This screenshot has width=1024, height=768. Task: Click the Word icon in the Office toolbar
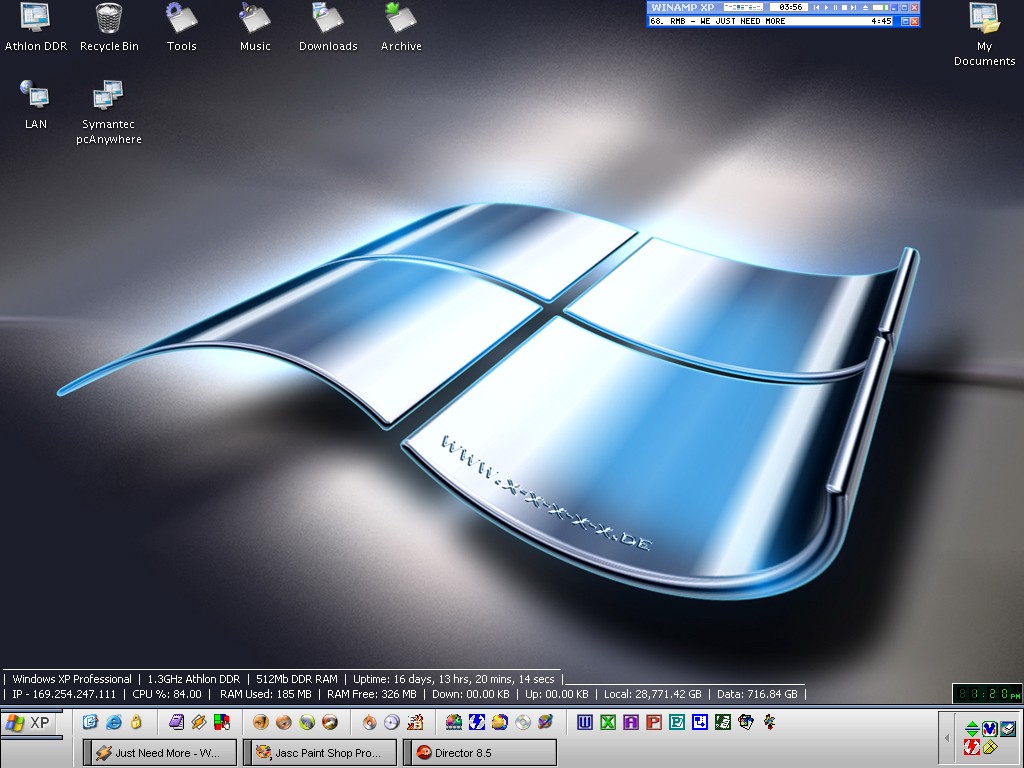[585, 722]
